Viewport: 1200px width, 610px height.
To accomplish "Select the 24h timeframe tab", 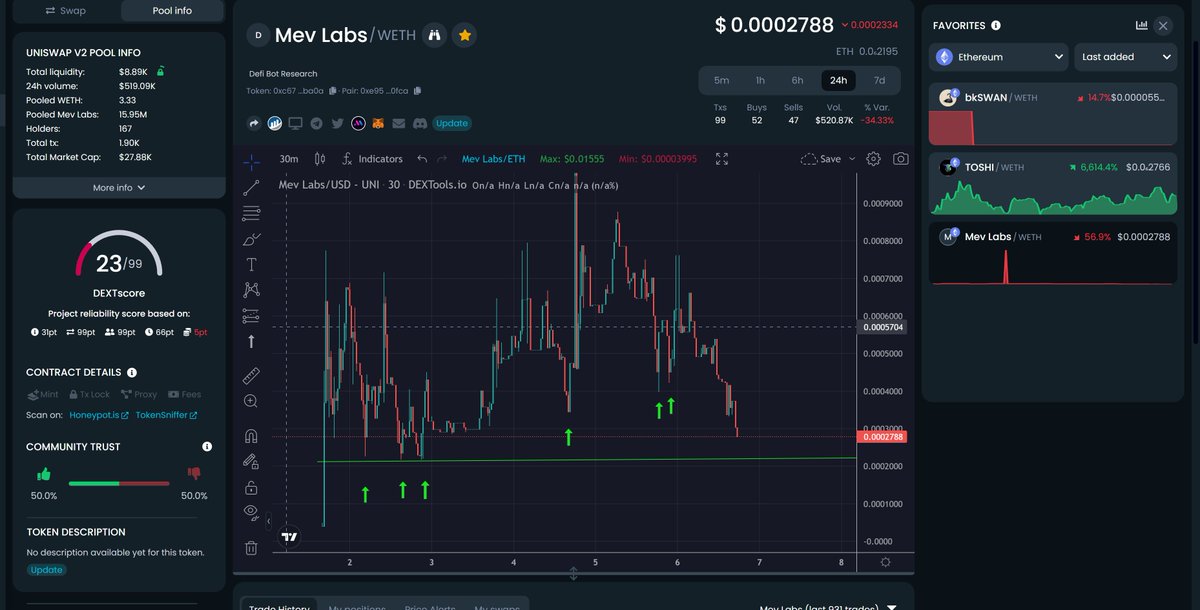I will [838, 81].
